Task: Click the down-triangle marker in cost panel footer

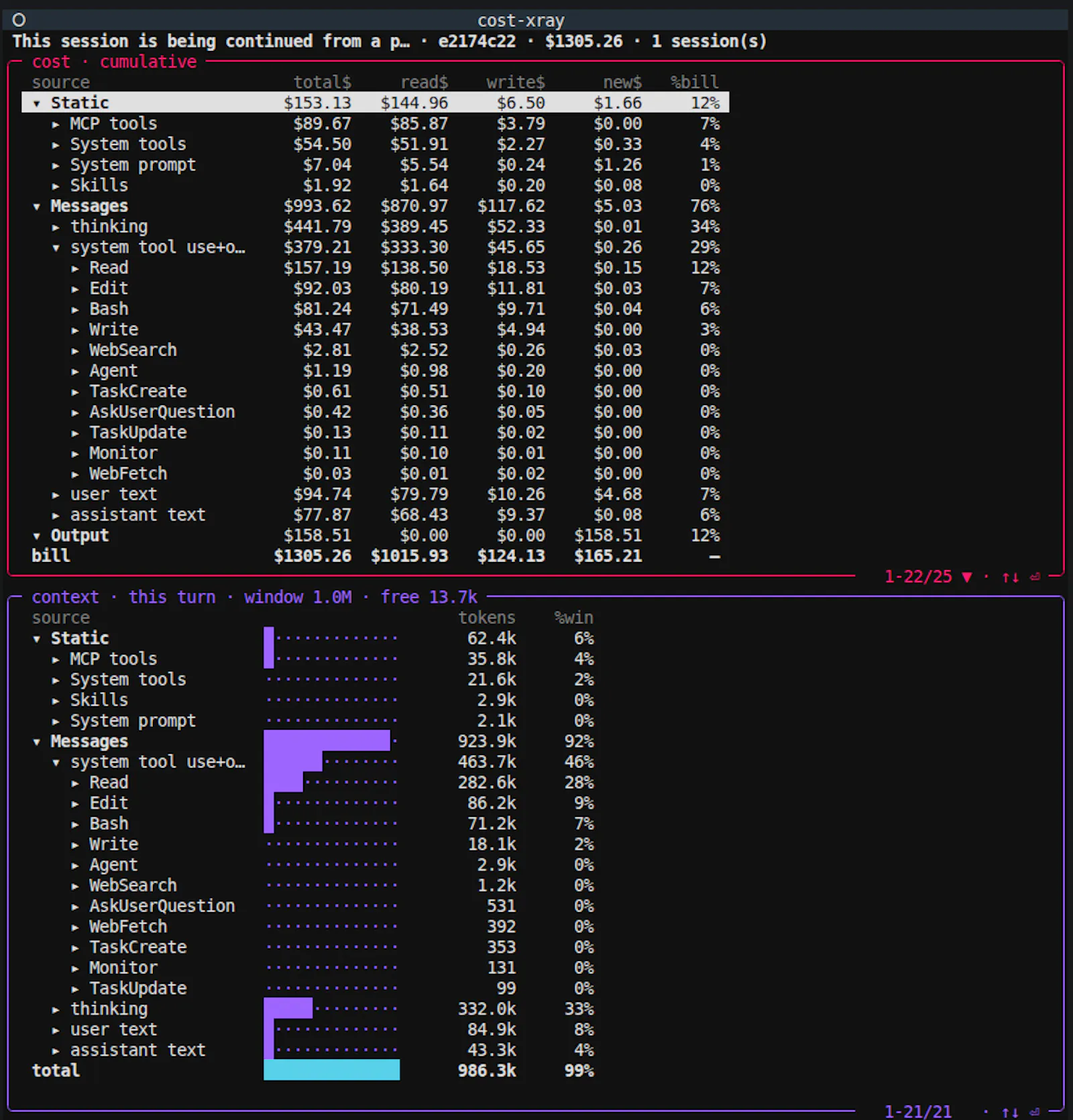Action: (x=966, y=577)
